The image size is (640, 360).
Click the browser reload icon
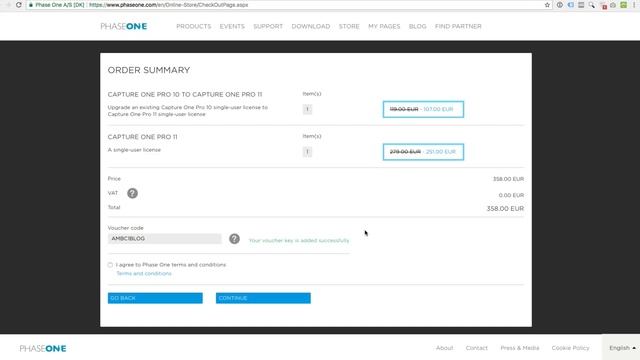tap(19, 5)
